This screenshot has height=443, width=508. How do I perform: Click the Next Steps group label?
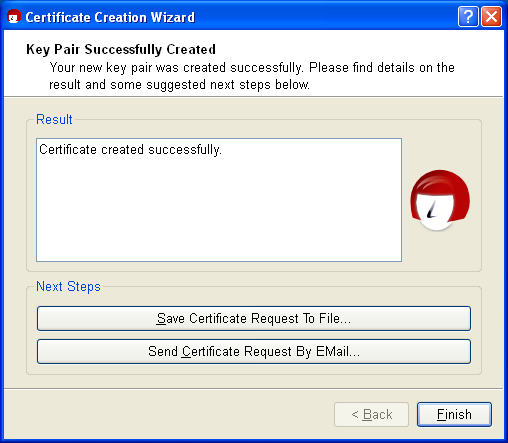click(x=68, y=287)
